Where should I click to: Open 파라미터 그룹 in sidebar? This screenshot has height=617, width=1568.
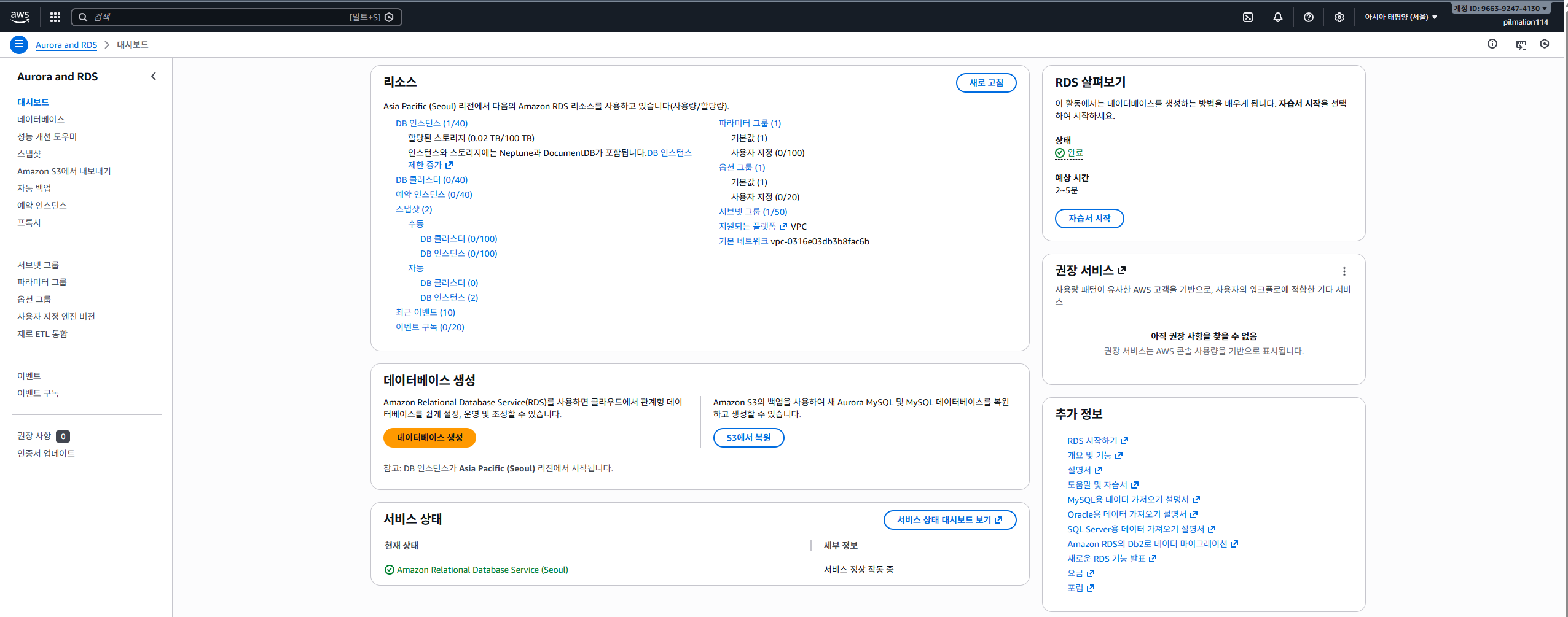[x=42, y=282]
